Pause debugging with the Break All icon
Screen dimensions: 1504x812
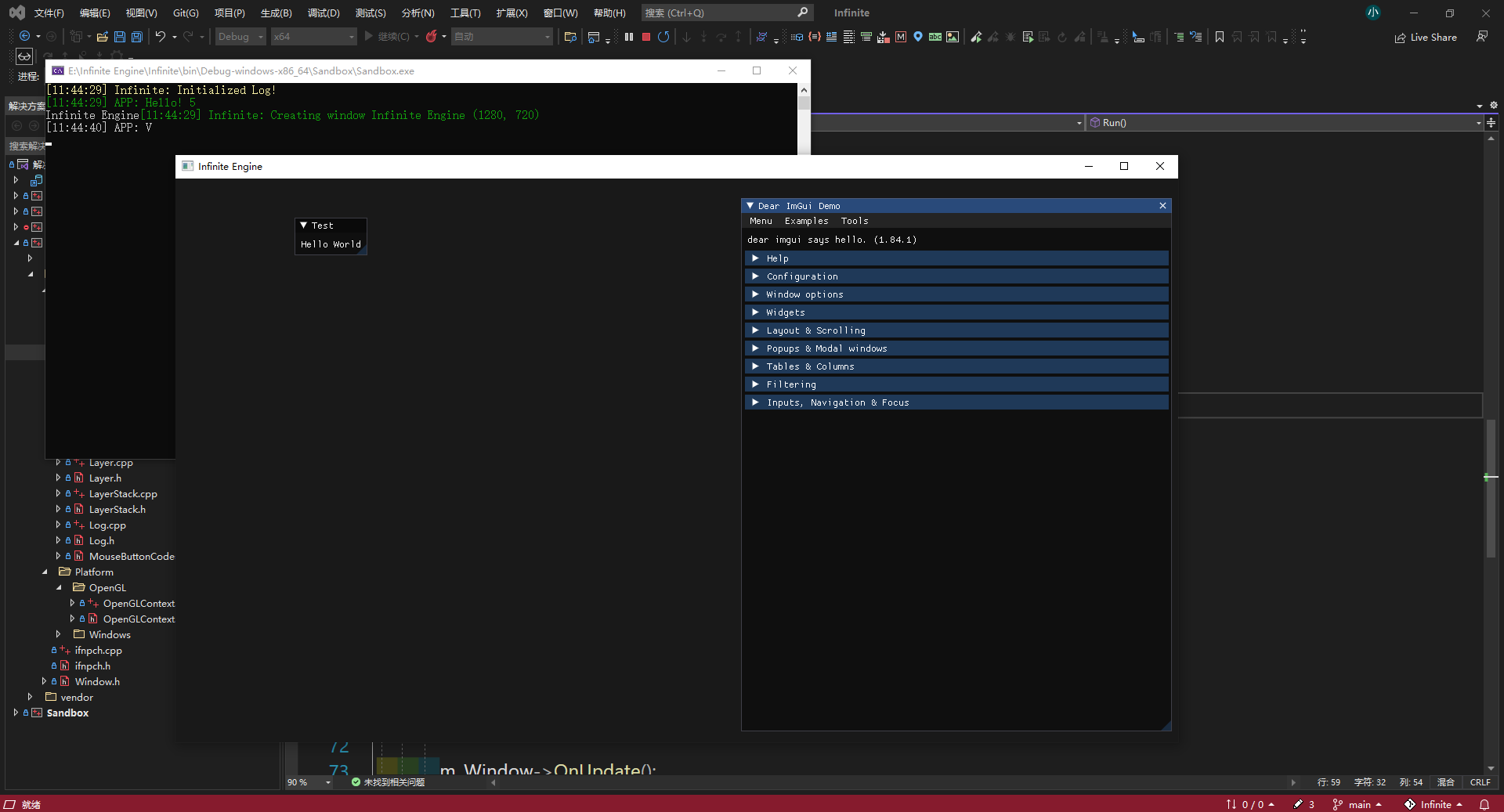[x=629, y=37]
